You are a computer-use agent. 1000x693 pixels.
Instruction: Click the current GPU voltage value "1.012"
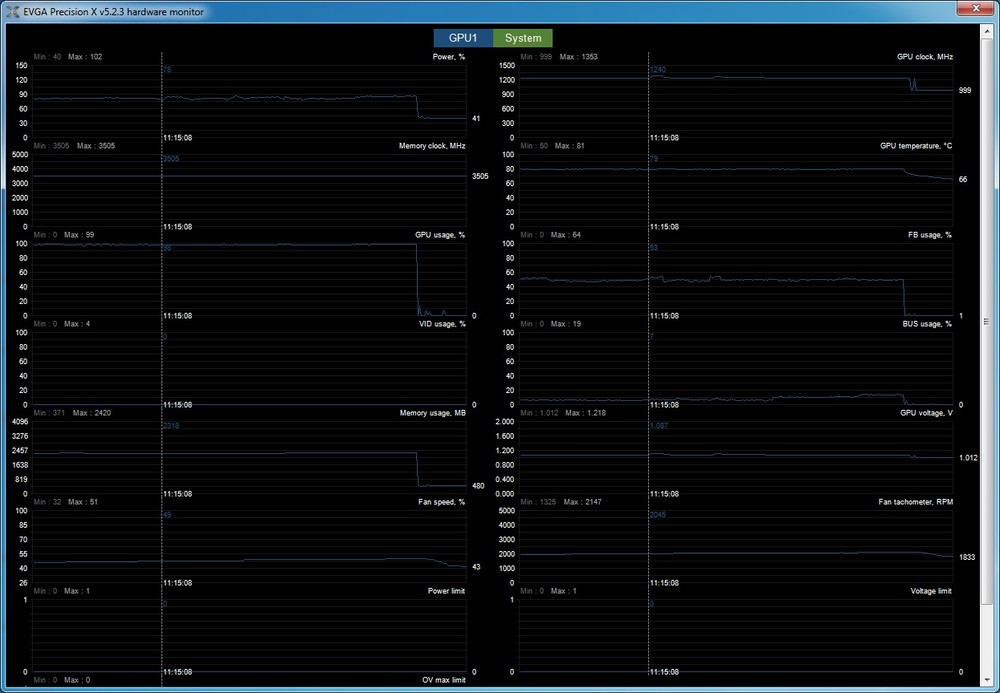pyautogui.click(x=968, y=458)
